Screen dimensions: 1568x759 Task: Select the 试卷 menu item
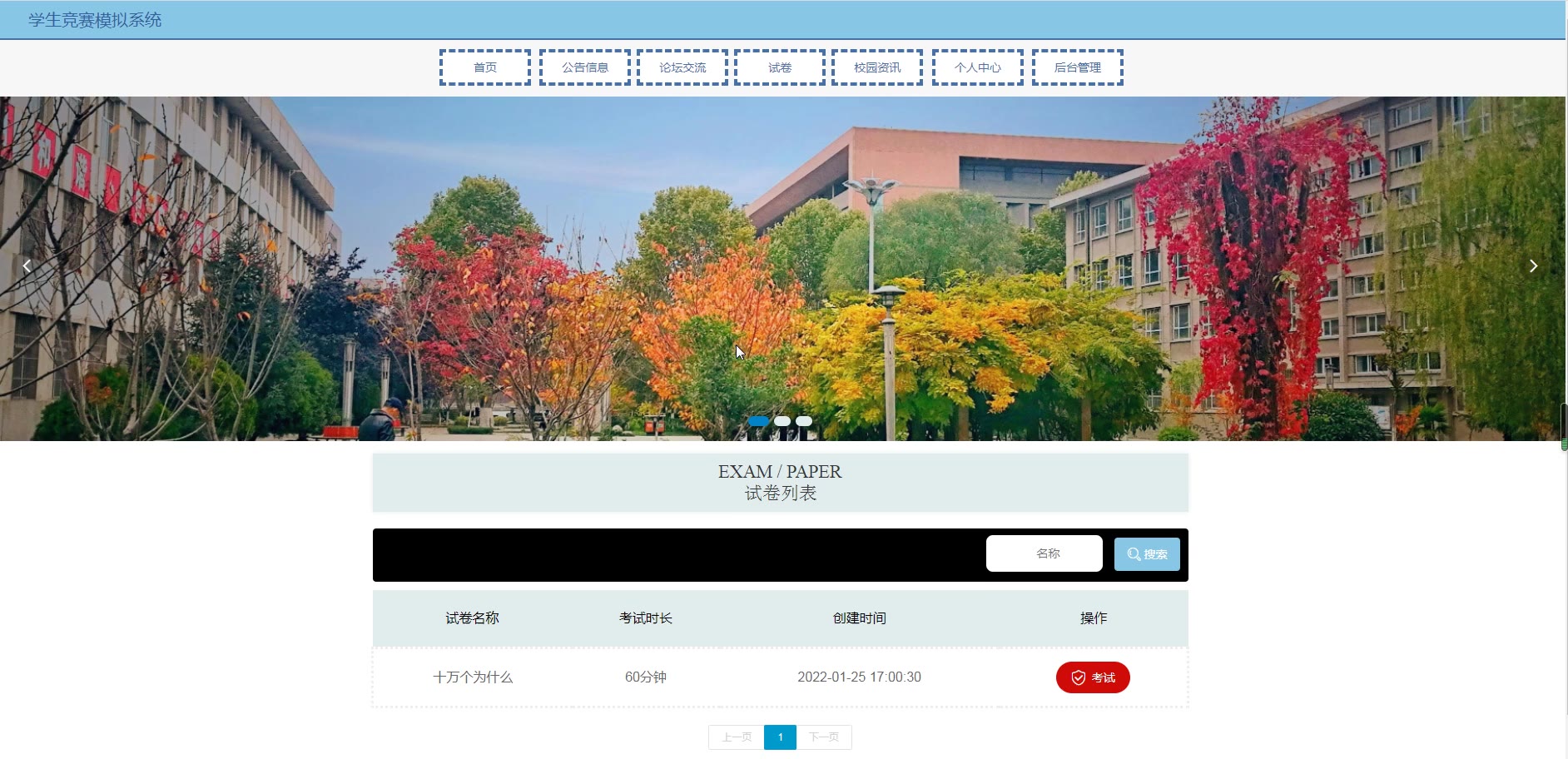click(x=780, y=67)
